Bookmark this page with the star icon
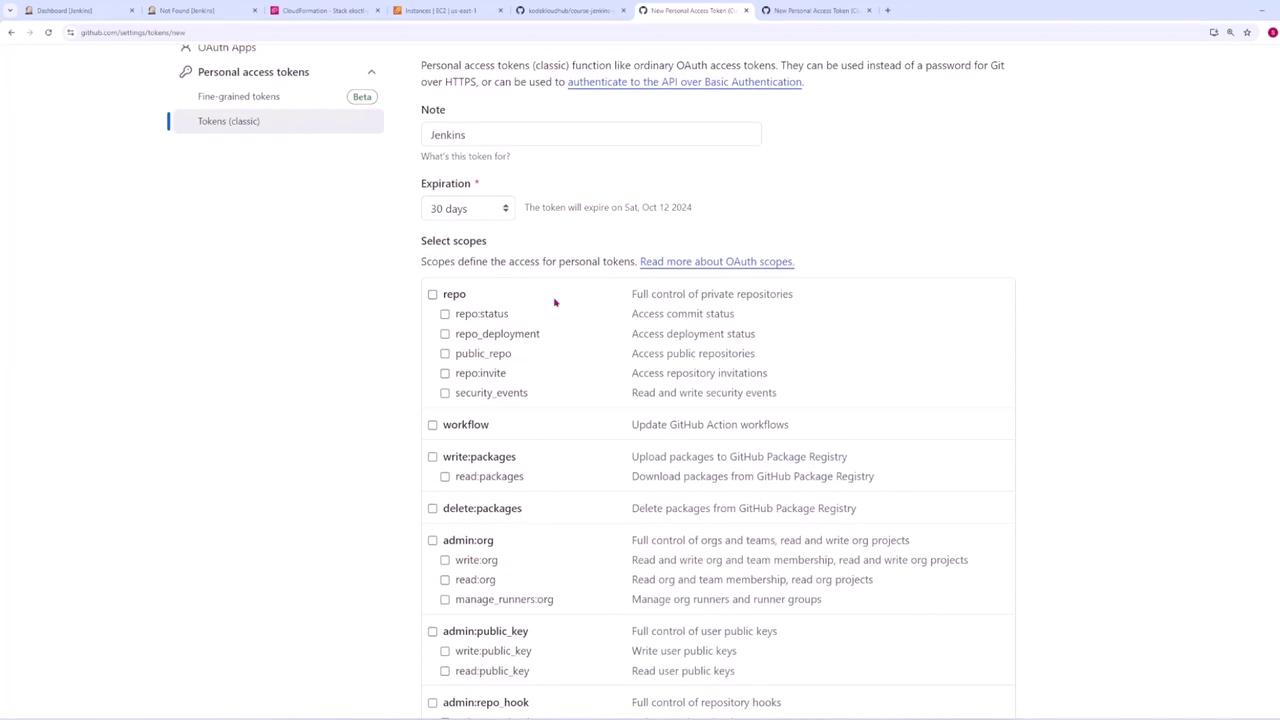This screenshot has height=720, width=1280. [x=1247, y=32]
